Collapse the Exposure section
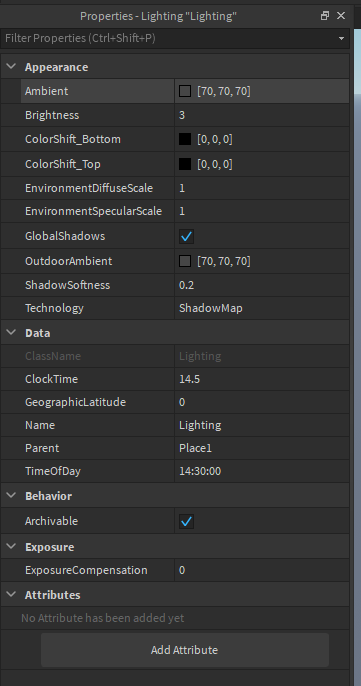Viewport: 361px width, 686px height. pyautogui.click(x=11, y=547)
